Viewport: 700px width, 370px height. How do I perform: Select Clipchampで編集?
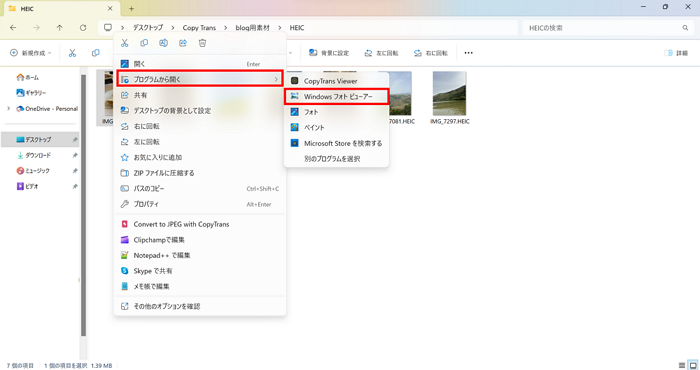pyautogui.click(x=200, y=240)
